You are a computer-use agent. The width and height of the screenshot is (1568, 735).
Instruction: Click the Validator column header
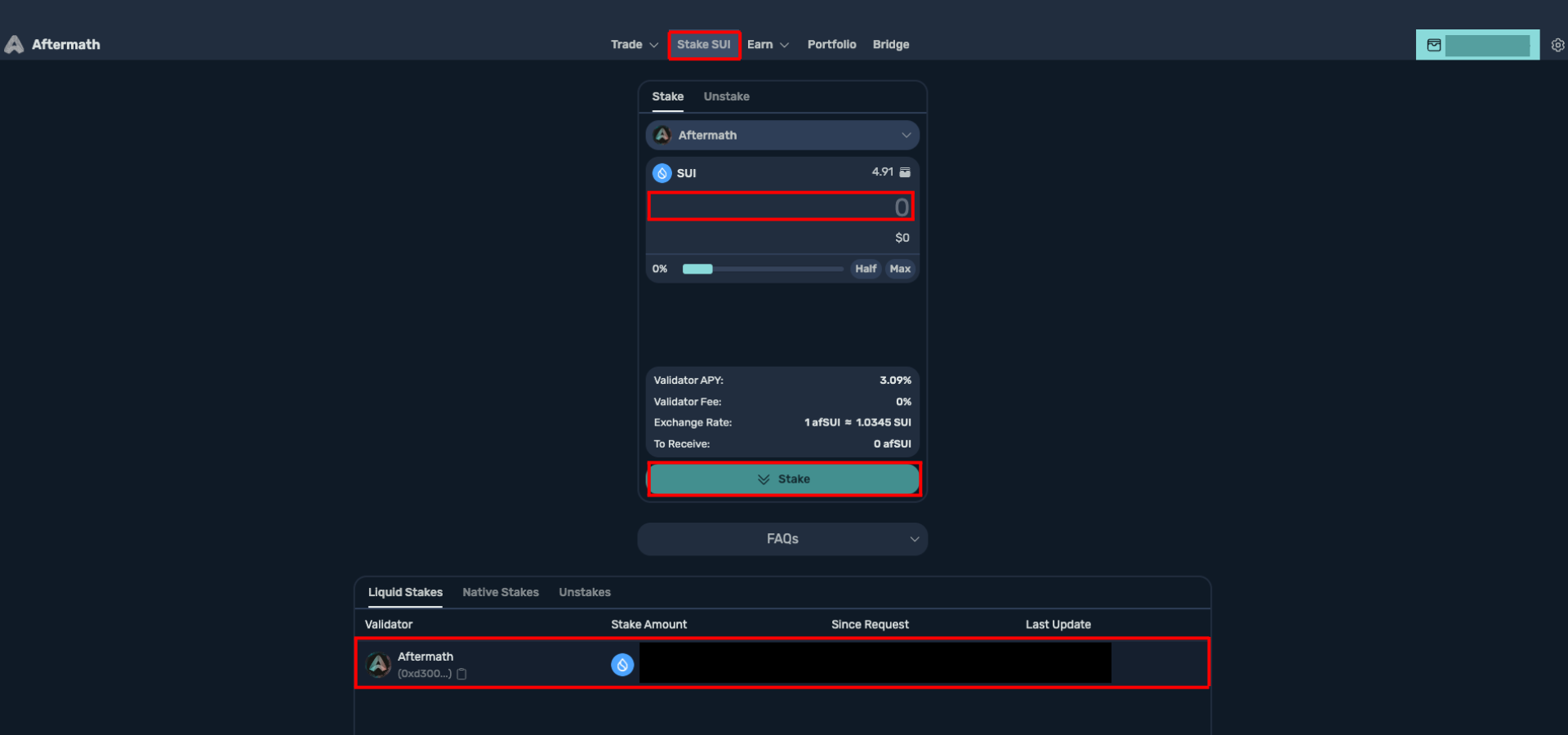pos(389,625)
